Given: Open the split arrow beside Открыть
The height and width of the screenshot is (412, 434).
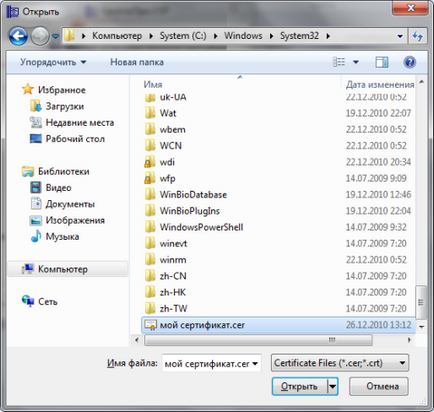Looking at the screenshot, I should (x=333, y=386).
